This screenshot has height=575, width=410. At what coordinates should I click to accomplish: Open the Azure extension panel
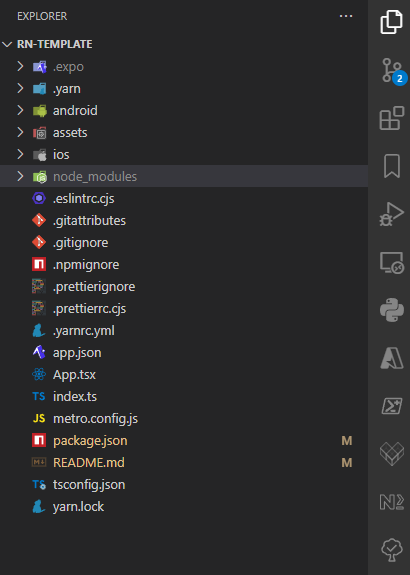pos(392,358)
